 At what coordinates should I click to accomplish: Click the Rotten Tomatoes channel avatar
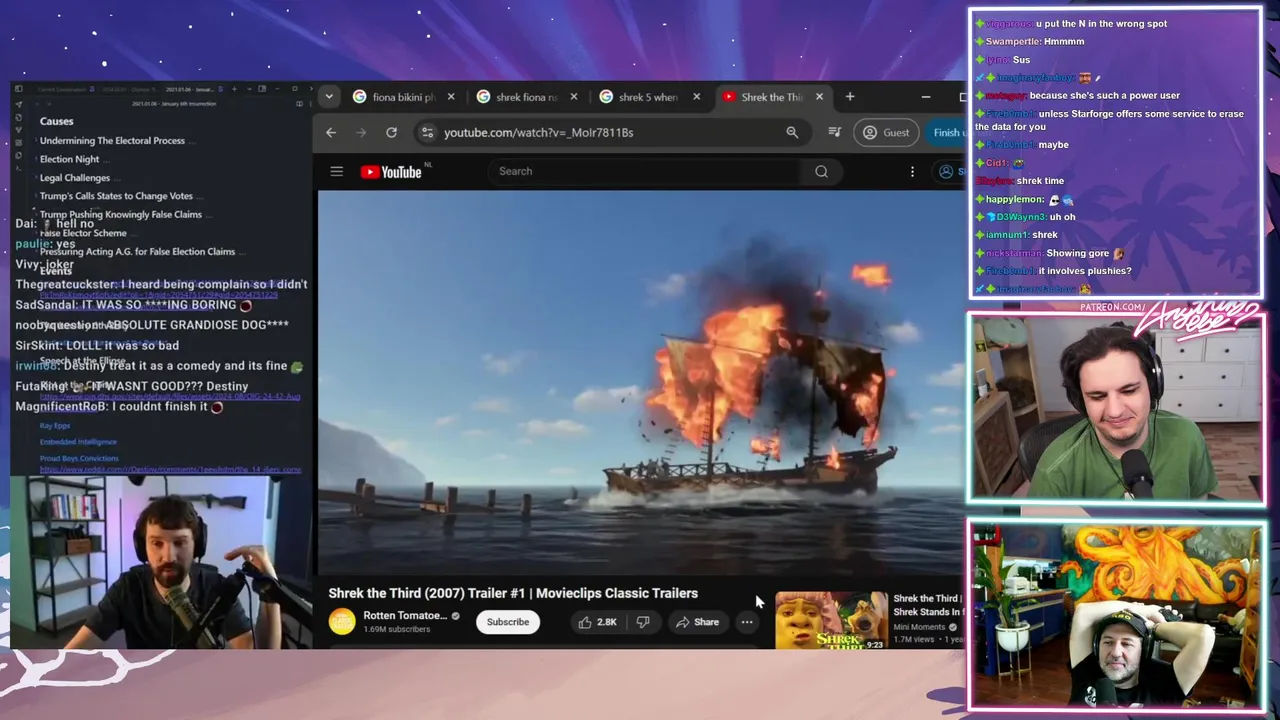pyautogui.click(x=342, y=622)
